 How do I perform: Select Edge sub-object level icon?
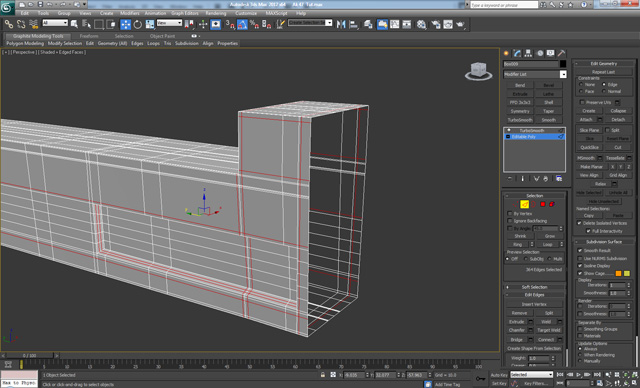click(x=524, y=204)
